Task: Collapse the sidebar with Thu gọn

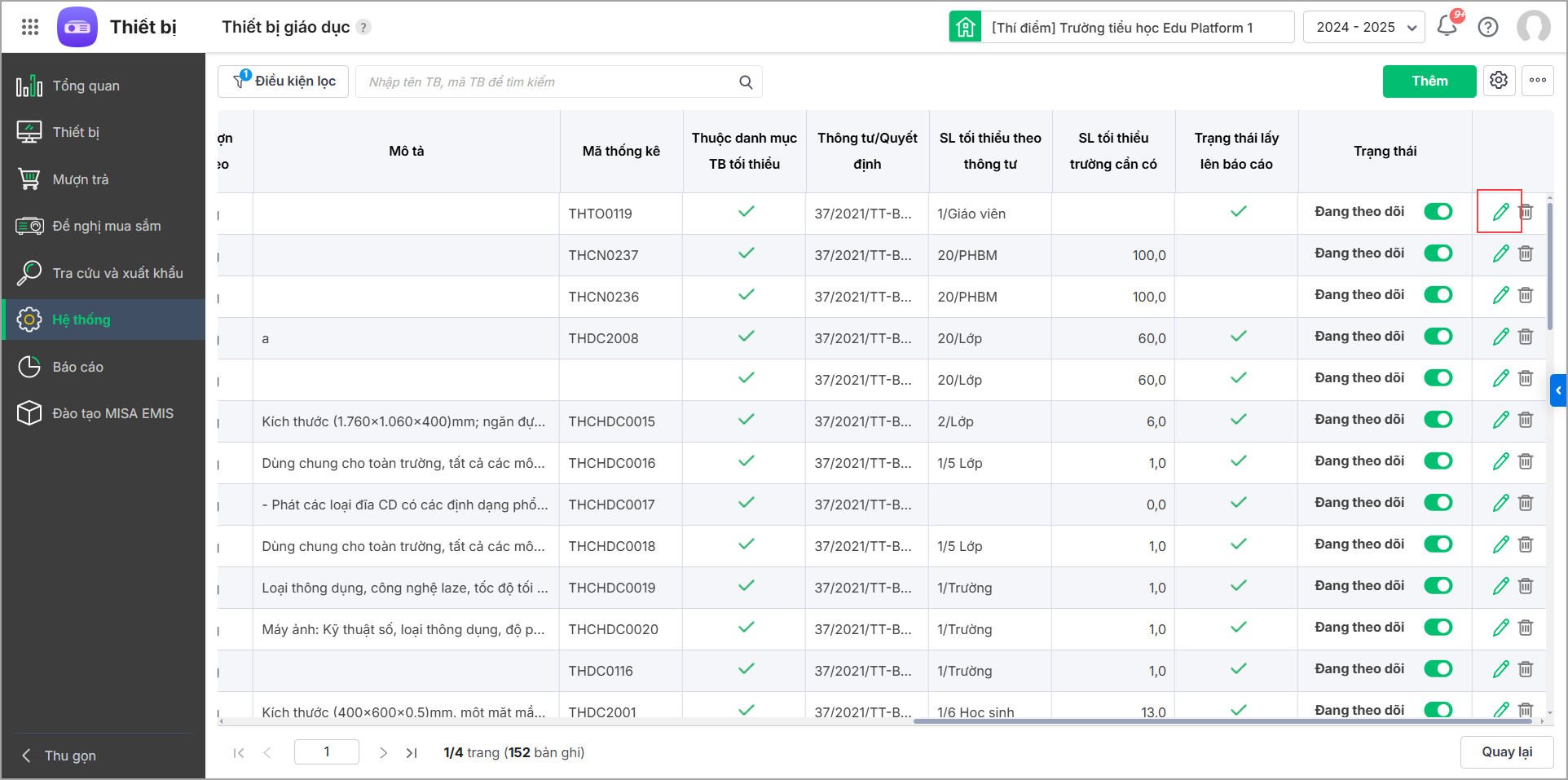Action: [x=70, y=756]
